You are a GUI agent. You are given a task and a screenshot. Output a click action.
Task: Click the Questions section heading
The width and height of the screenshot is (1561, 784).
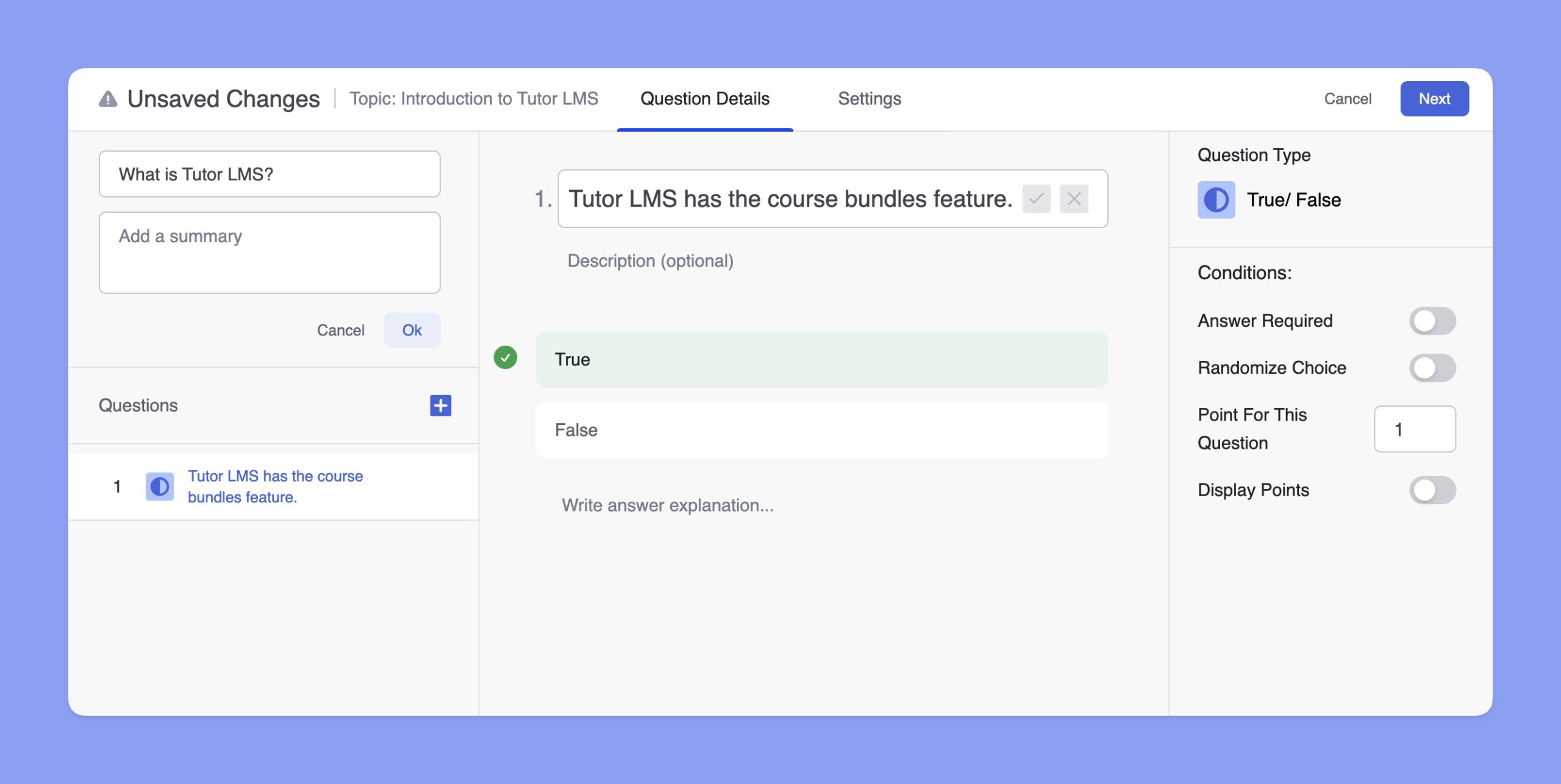(138, 405)
